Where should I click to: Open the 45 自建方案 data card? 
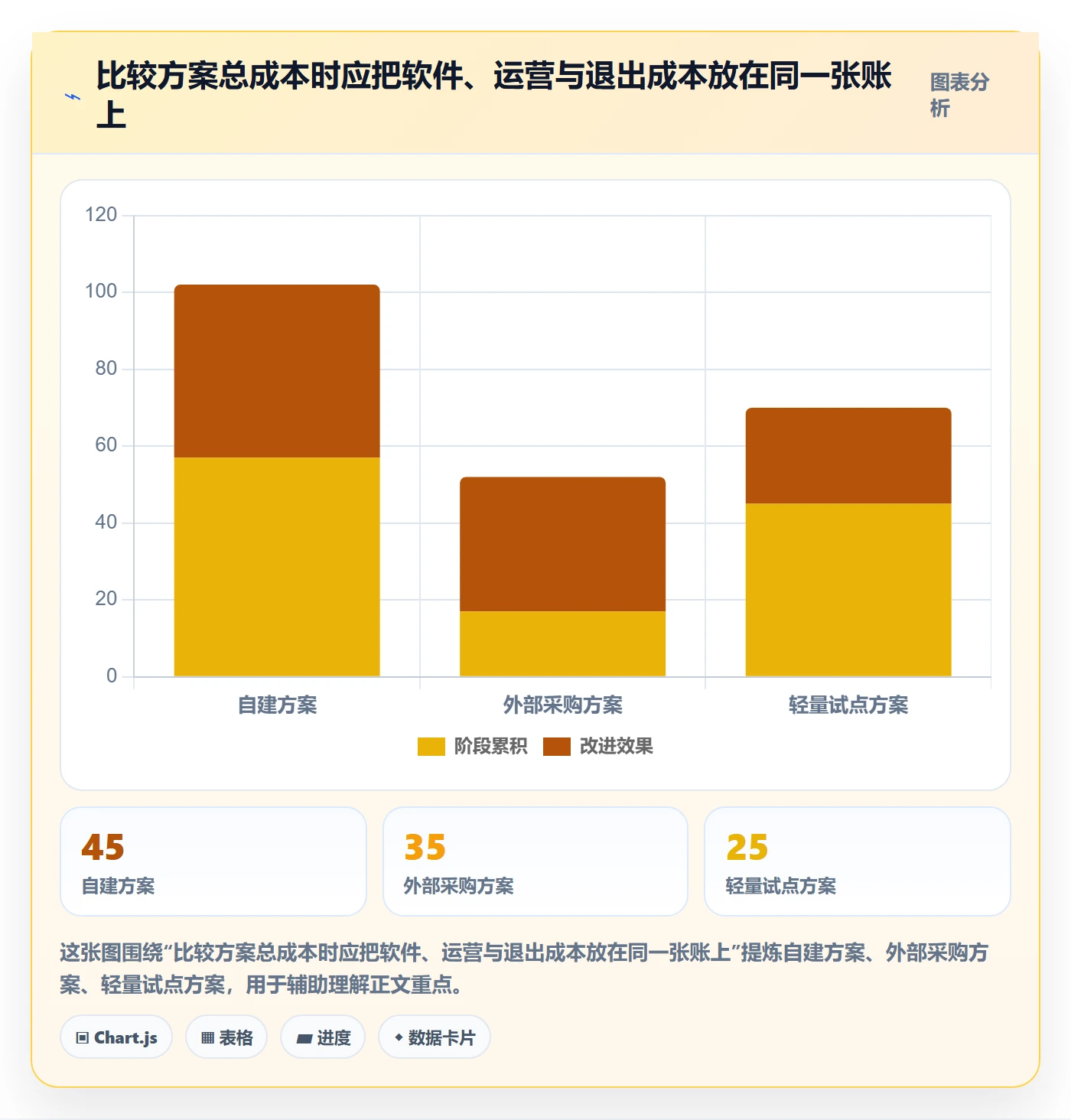[x=213, y=861]
